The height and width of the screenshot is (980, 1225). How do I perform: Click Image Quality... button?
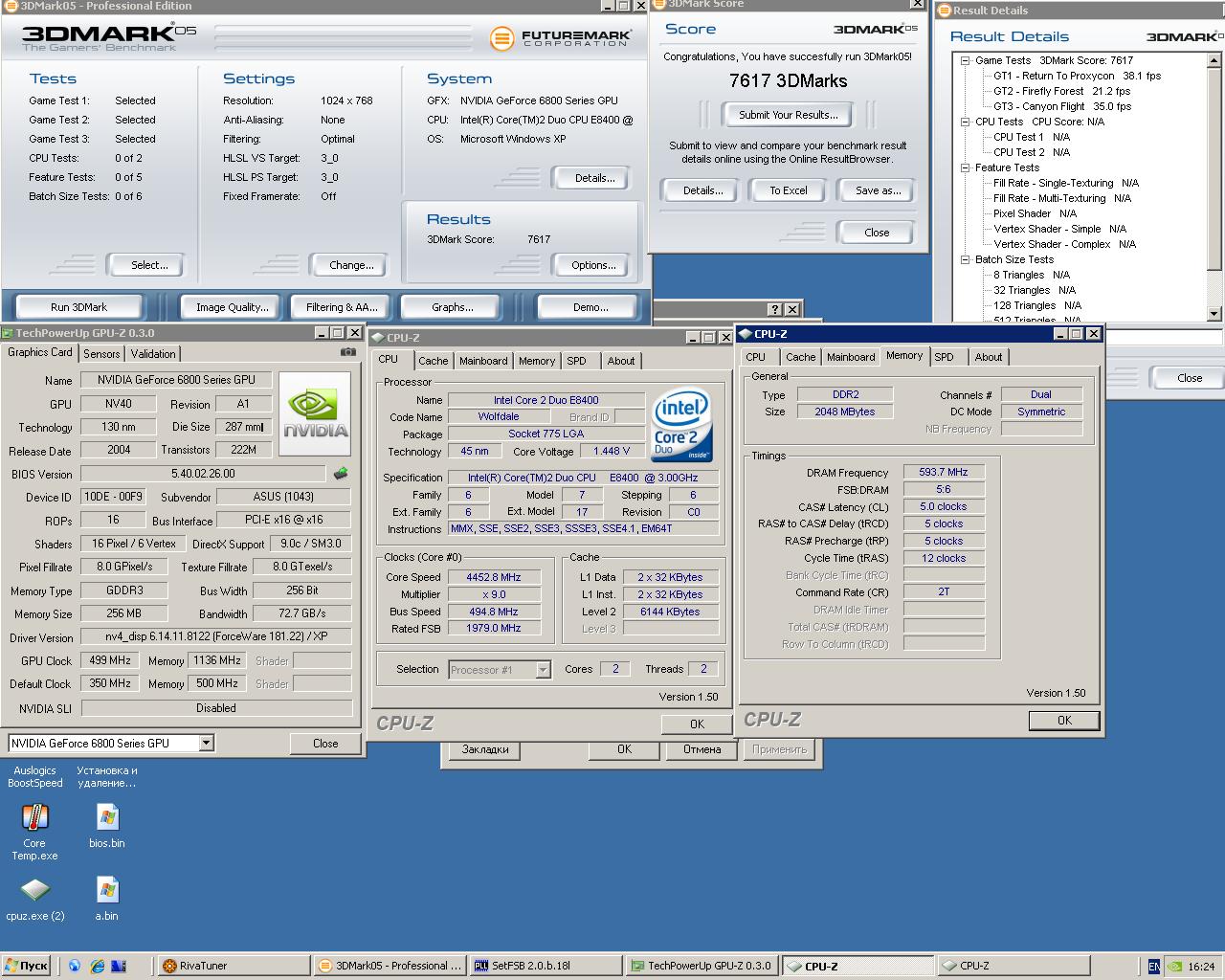pyautogui.click(x=232, y=307)
